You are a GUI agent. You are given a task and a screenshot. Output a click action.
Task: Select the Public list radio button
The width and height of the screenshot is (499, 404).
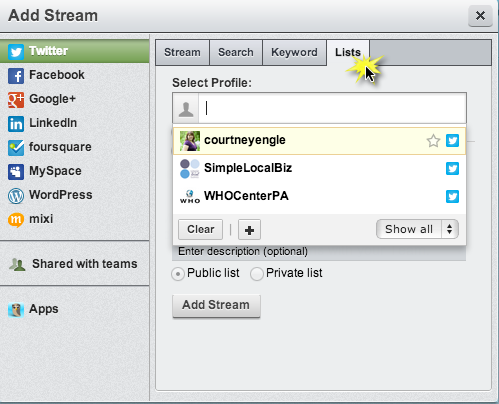click(178, 274)
